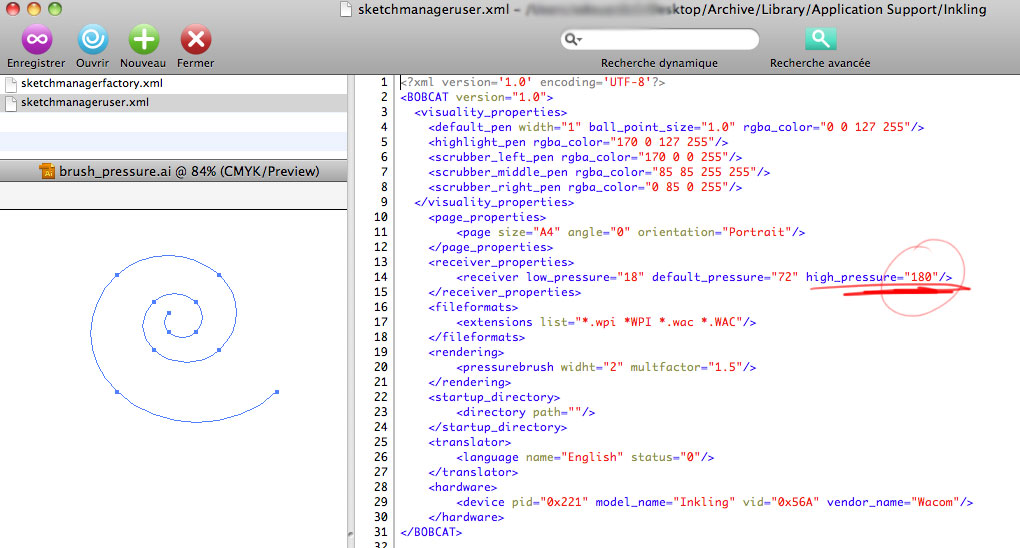Click the document icon in the title bar

(347, 9)
